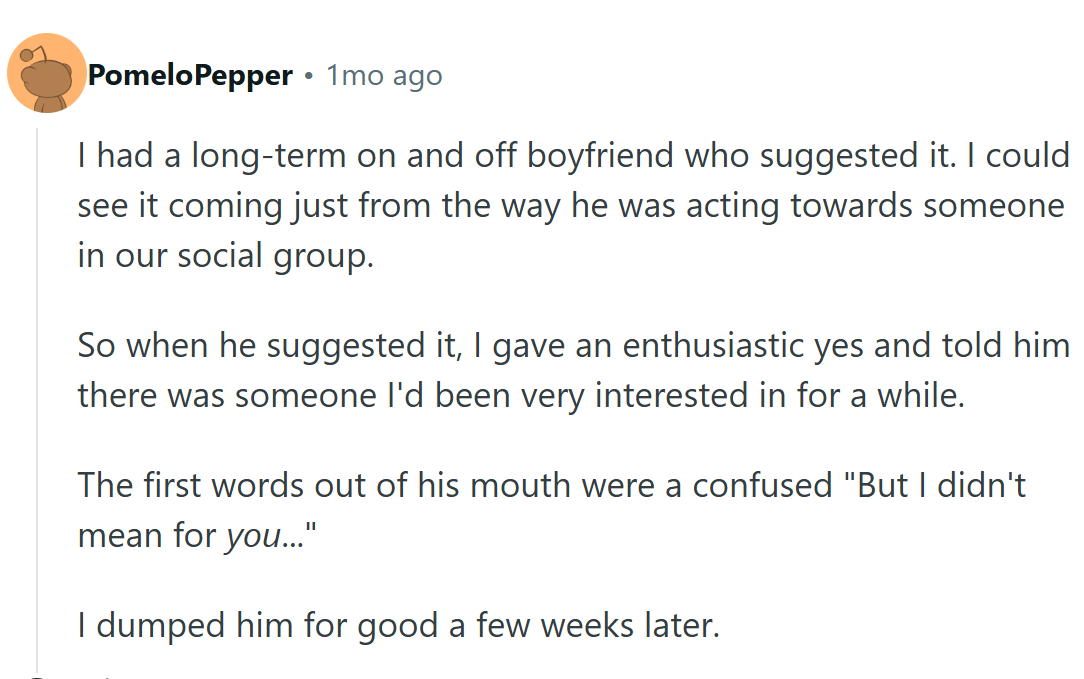Click the paragraph starting "So when he suggested"
Image resolution: width=1084 pixels, height=679 pixels.
(572, 370)
